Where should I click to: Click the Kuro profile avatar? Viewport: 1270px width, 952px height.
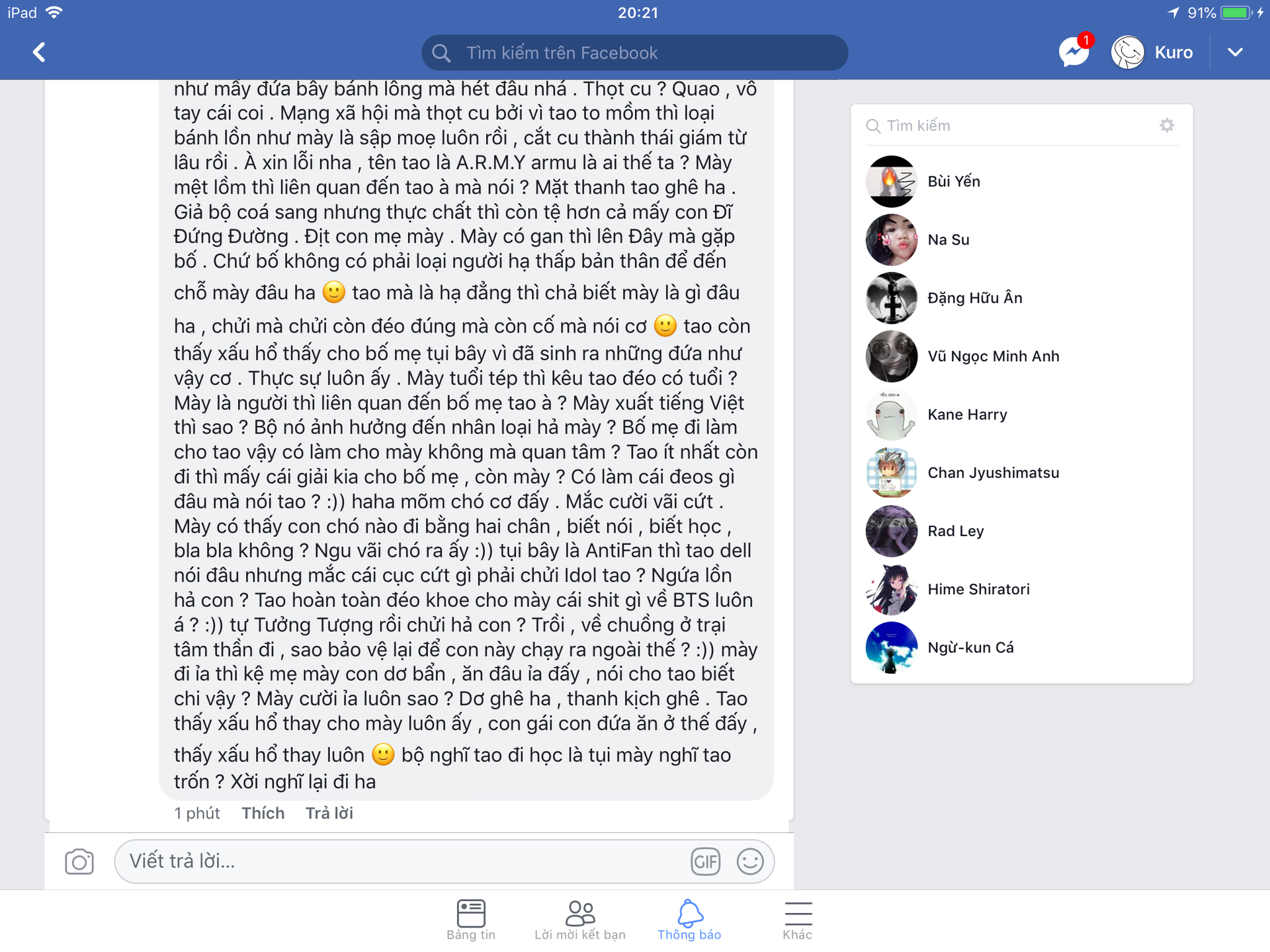click(1128, 52)
